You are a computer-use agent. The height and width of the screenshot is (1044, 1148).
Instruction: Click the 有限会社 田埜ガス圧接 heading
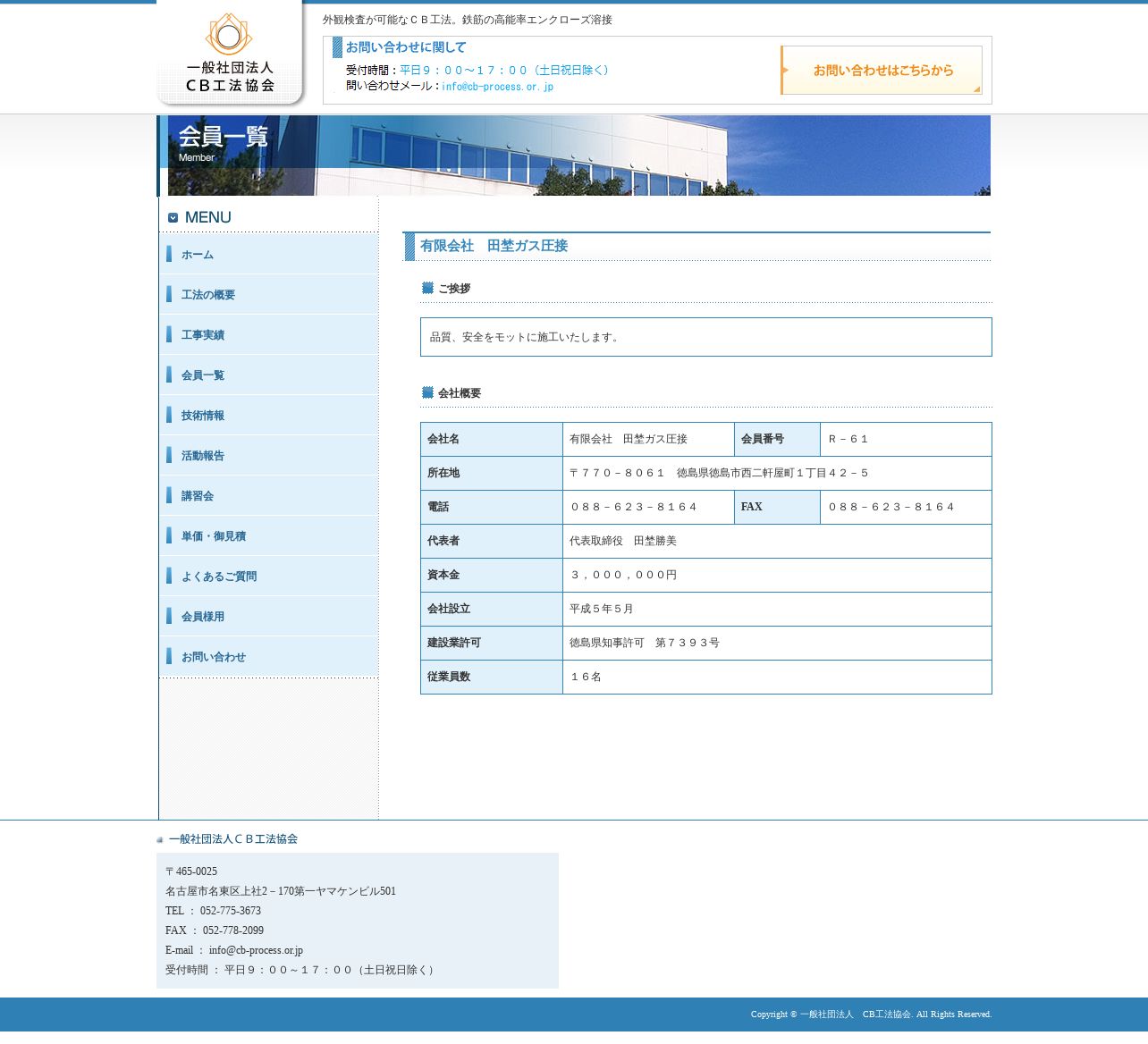494,246
